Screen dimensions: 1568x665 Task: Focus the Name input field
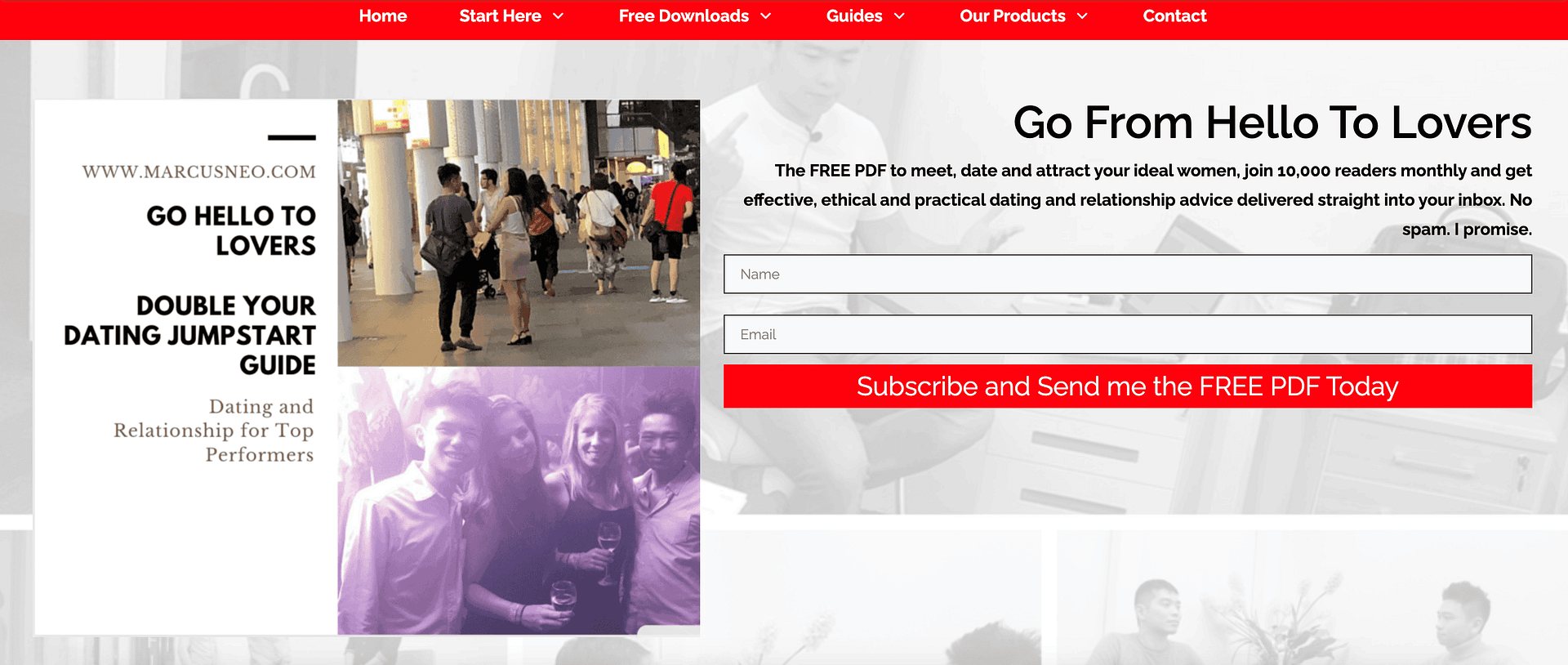(x=1127, y=274)
